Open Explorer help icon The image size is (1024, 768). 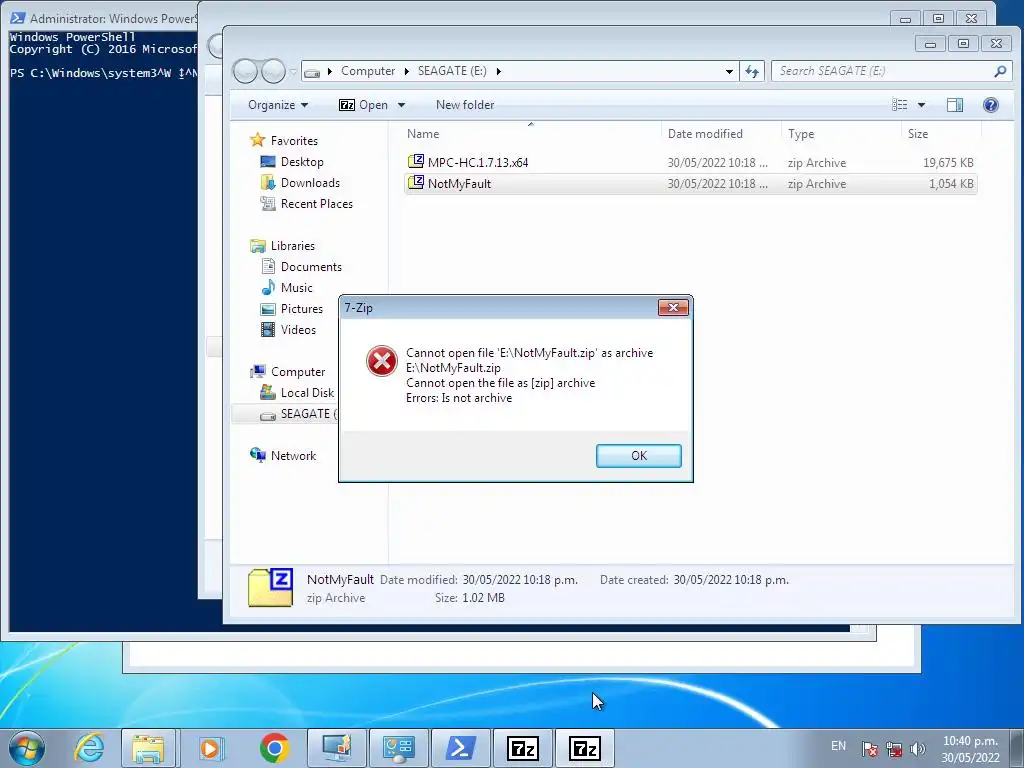(x=991, y=104)
